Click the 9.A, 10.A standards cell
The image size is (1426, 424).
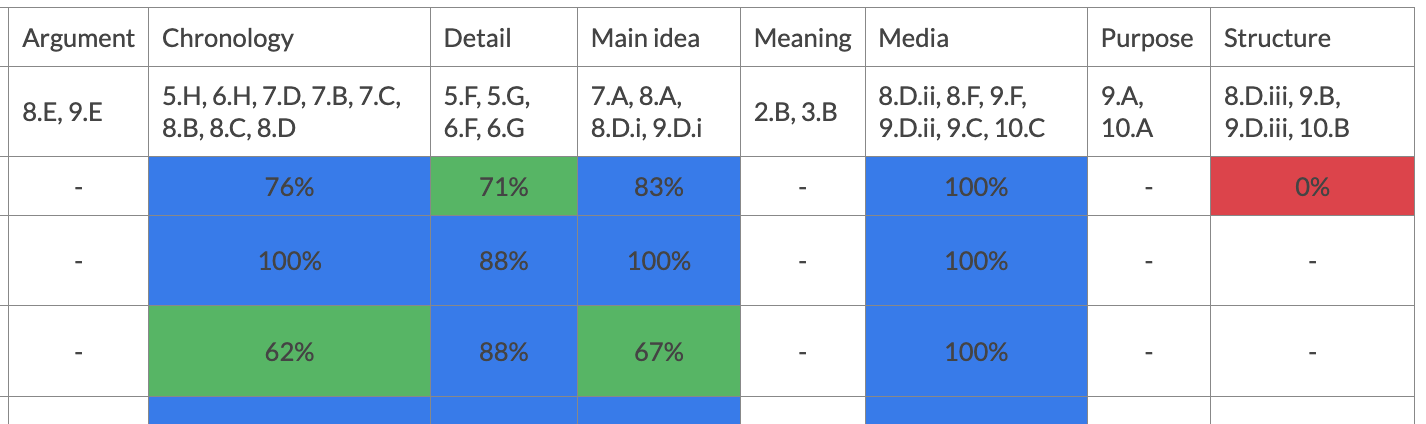[1148, 112]
